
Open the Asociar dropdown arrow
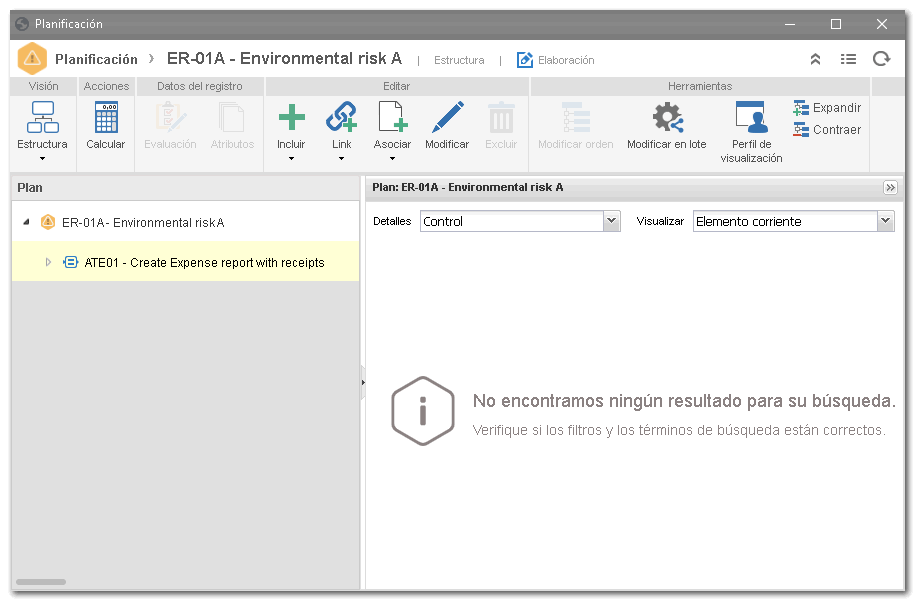coord(393,158)
